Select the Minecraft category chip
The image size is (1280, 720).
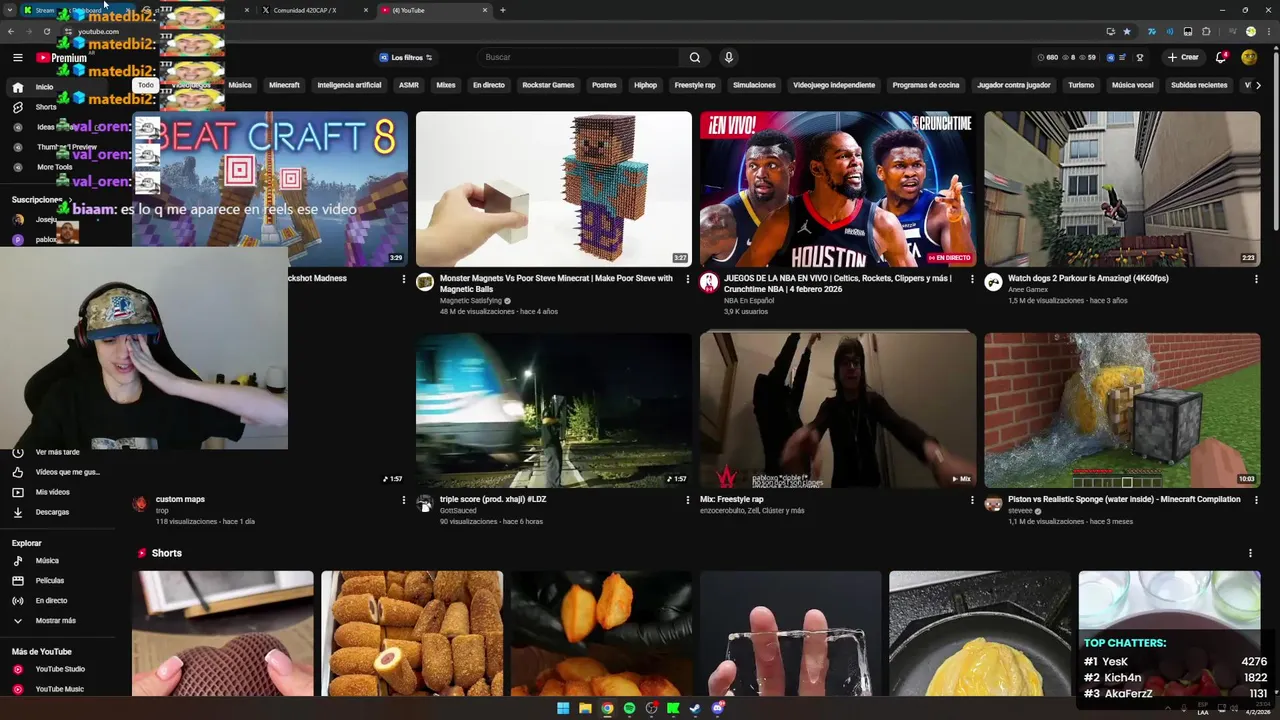(284, 85)
